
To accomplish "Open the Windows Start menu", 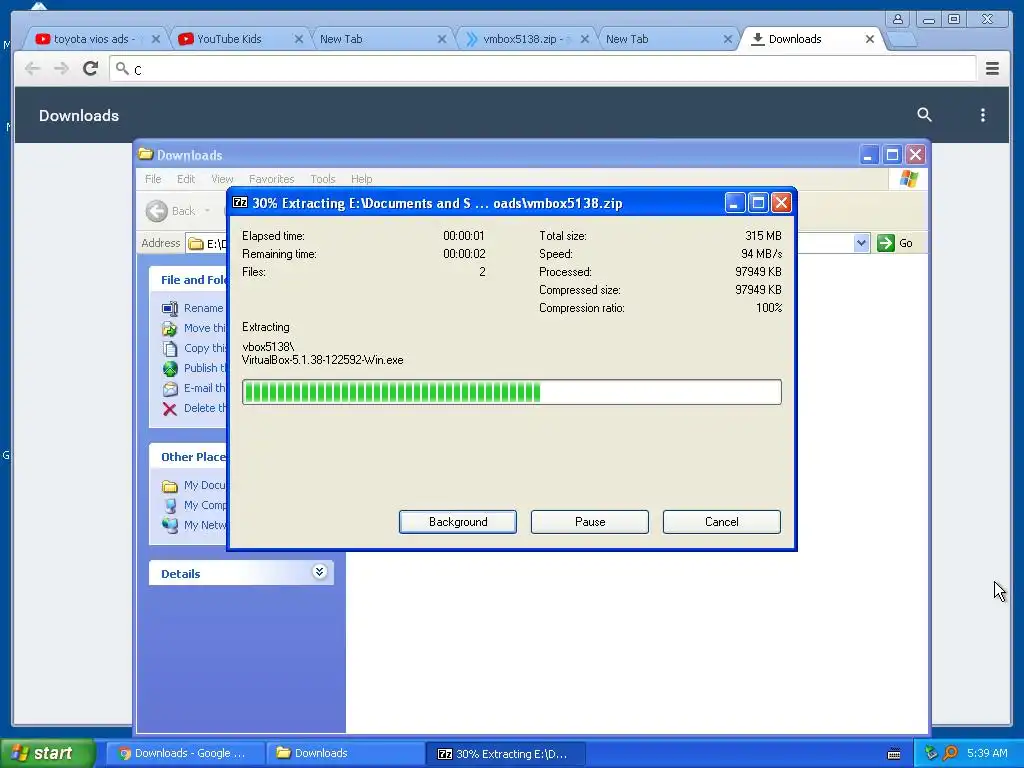I will click(47, 753).
